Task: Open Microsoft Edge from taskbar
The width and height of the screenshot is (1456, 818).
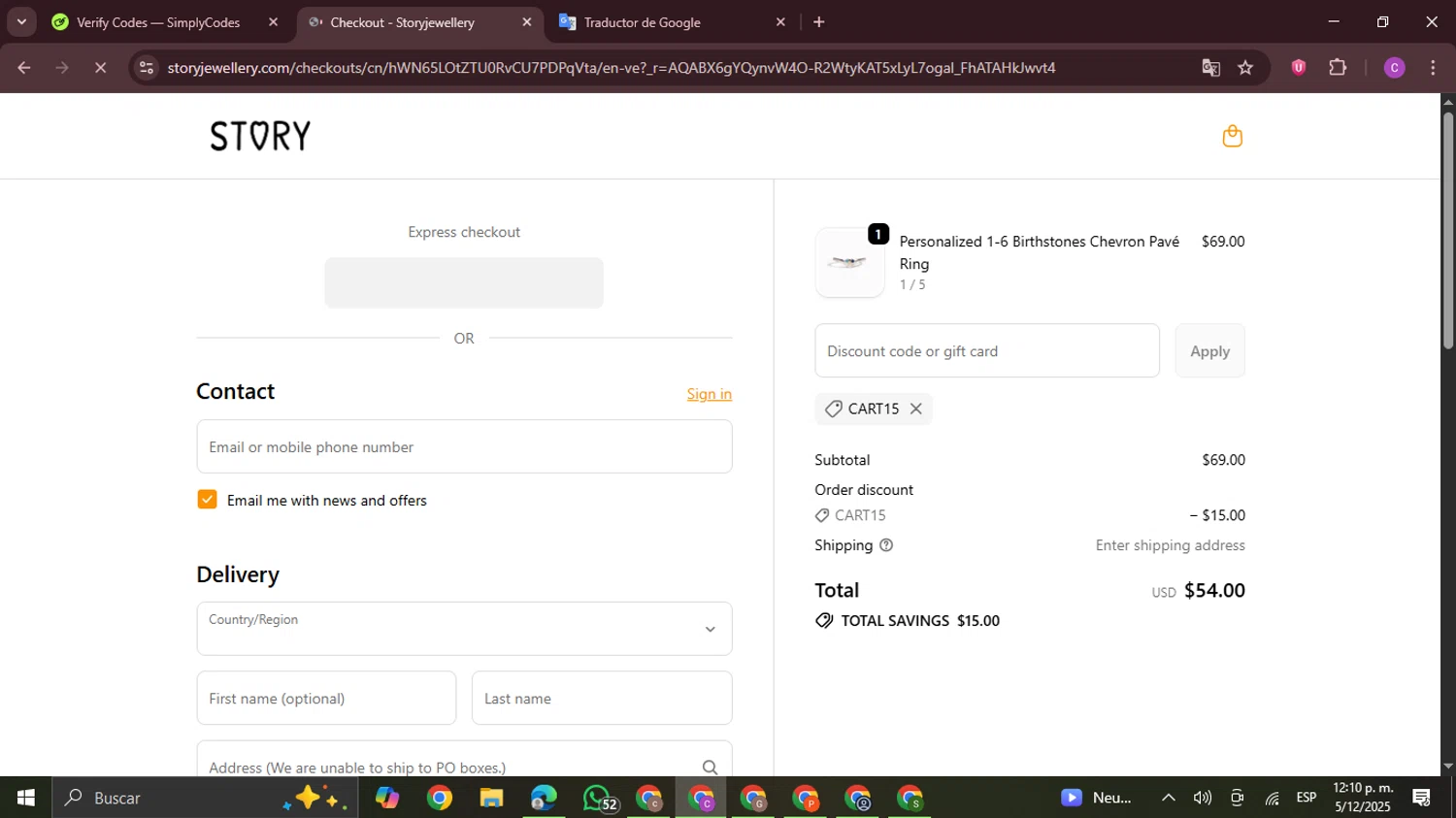Action: [x=544, y=798]
